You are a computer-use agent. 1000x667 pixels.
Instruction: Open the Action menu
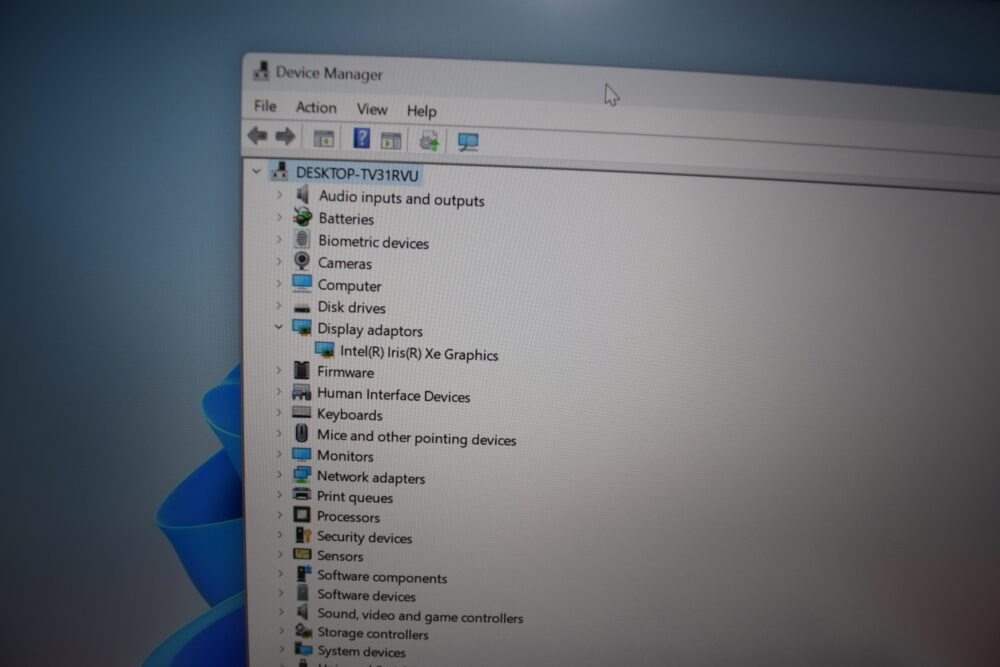pos(316,108)
